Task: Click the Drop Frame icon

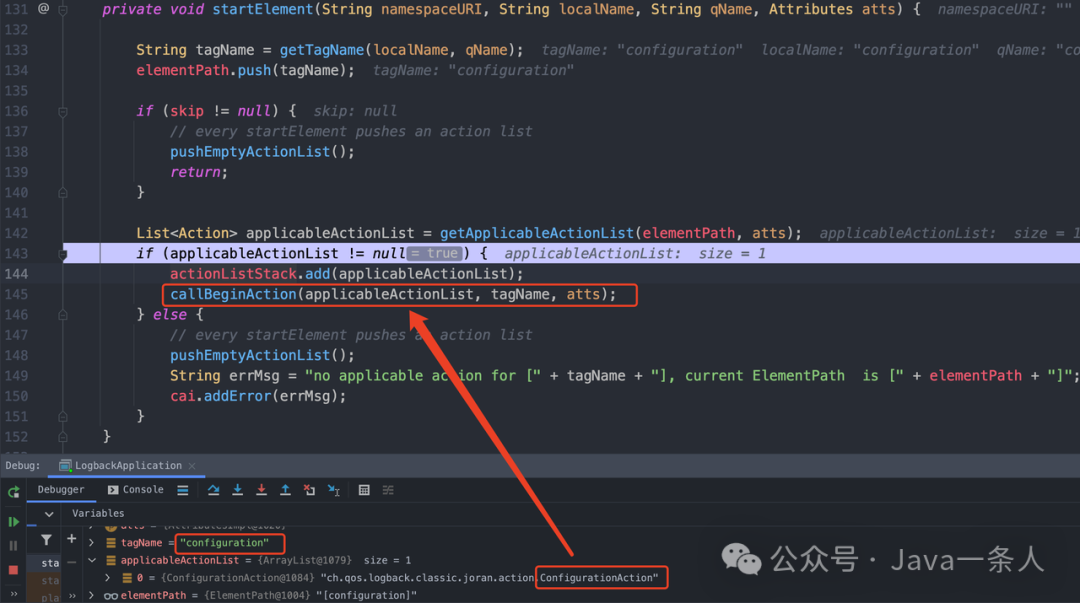Action: pyautogui.click(x=309, y=490)
